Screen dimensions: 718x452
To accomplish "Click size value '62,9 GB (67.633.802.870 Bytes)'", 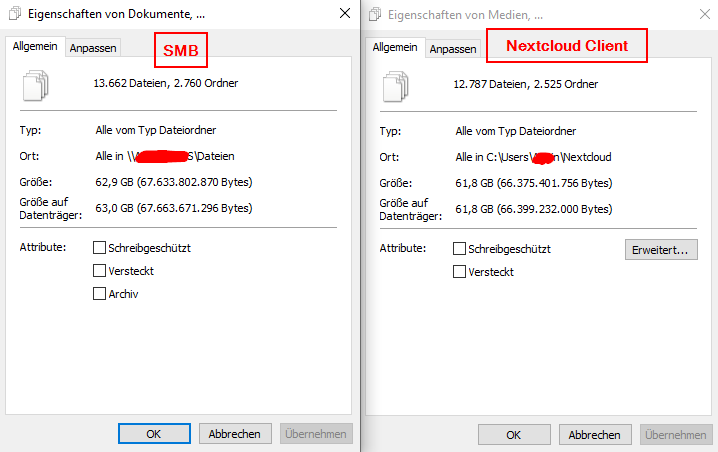I will coord(174,182).
